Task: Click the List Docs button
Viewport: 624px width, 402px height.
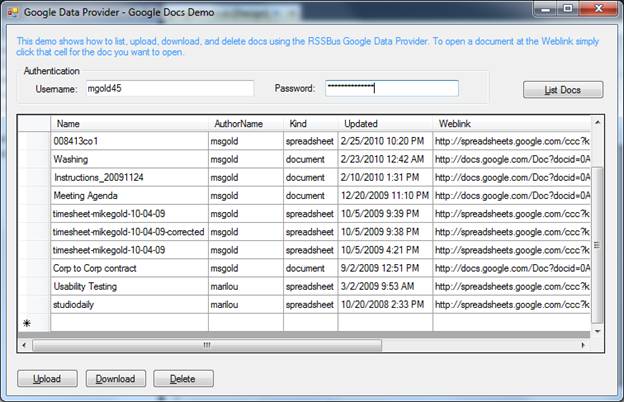Action: pos(563,90)
